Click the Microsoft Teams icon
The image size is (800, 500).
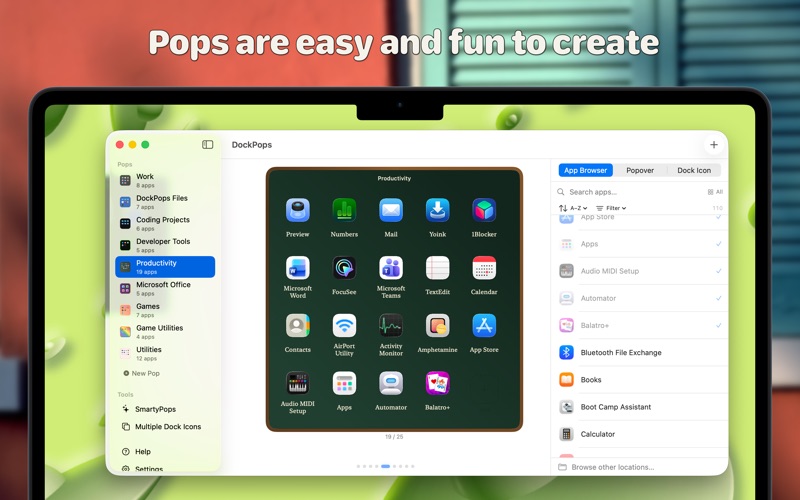point(391,268)
